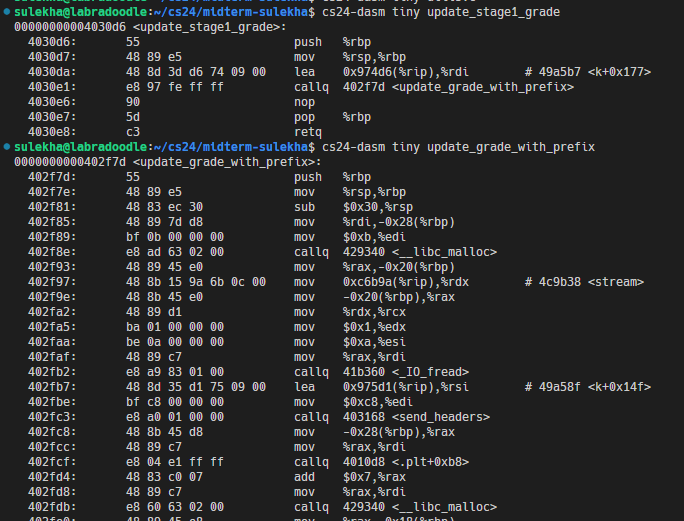Viewport: 684px width, 521px height.
Task: Click the <update_stage1_grade>: function header
Action: point(208,26)
